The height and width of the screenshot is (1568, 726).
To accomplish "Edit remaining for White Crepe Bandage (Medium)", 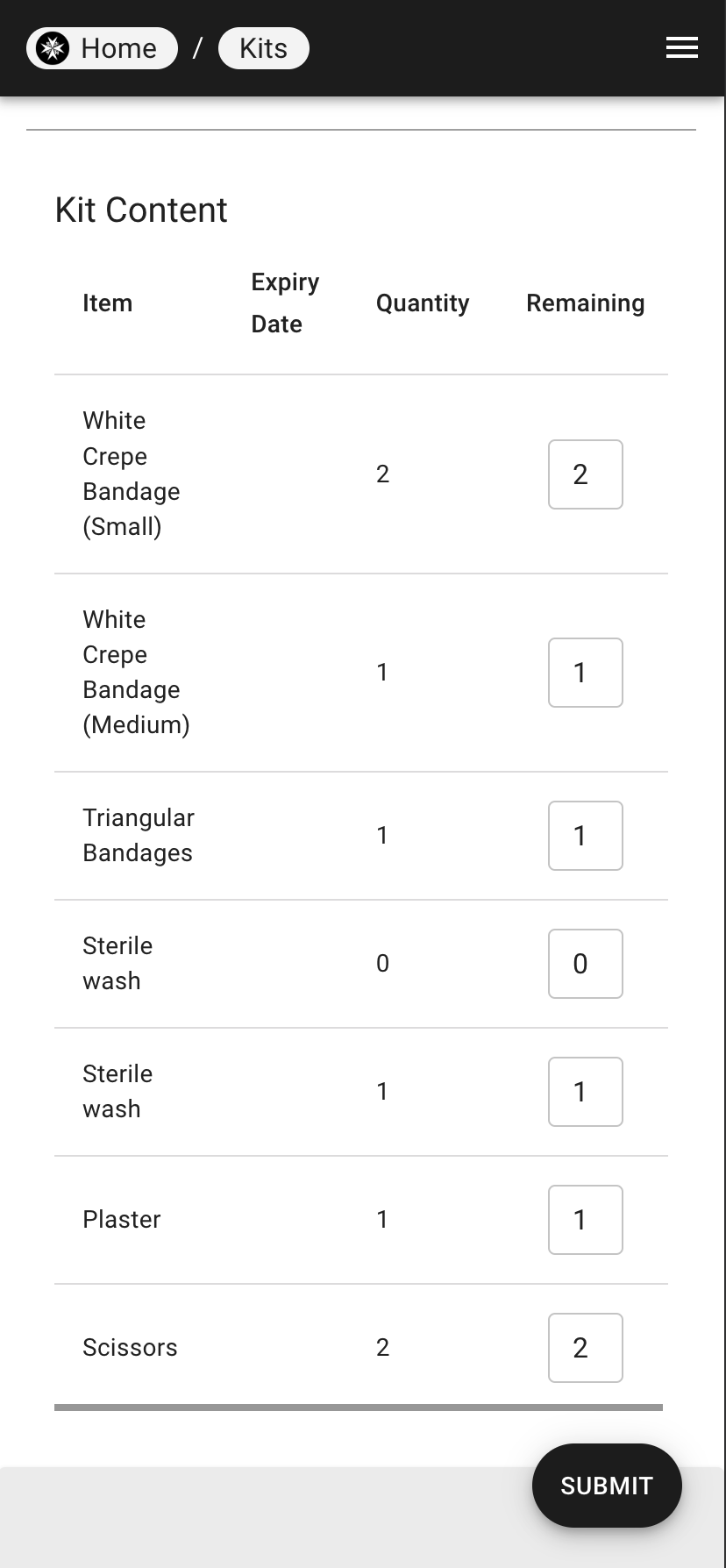I will (x=586, y=673).
